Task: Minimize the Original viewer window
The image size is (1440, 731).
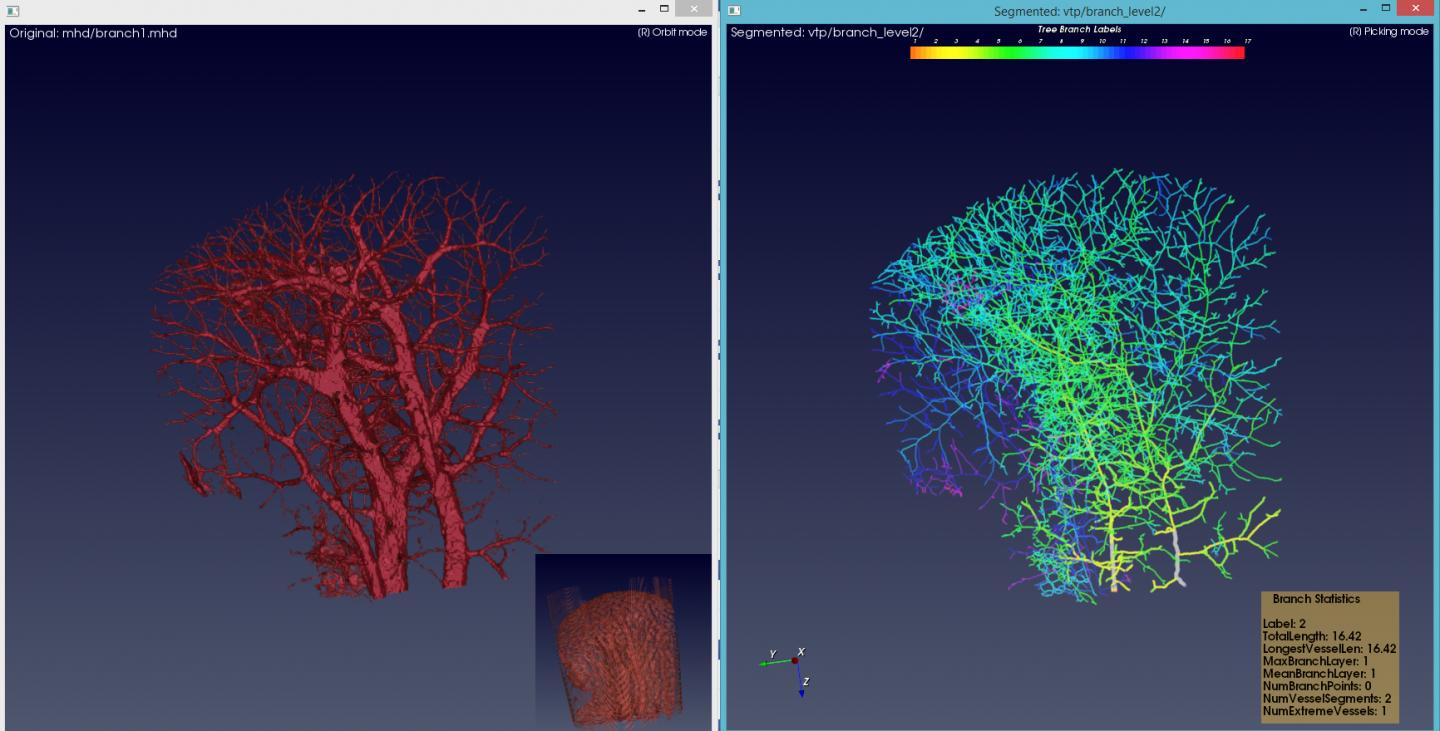Action: click(x=640, y=9)
